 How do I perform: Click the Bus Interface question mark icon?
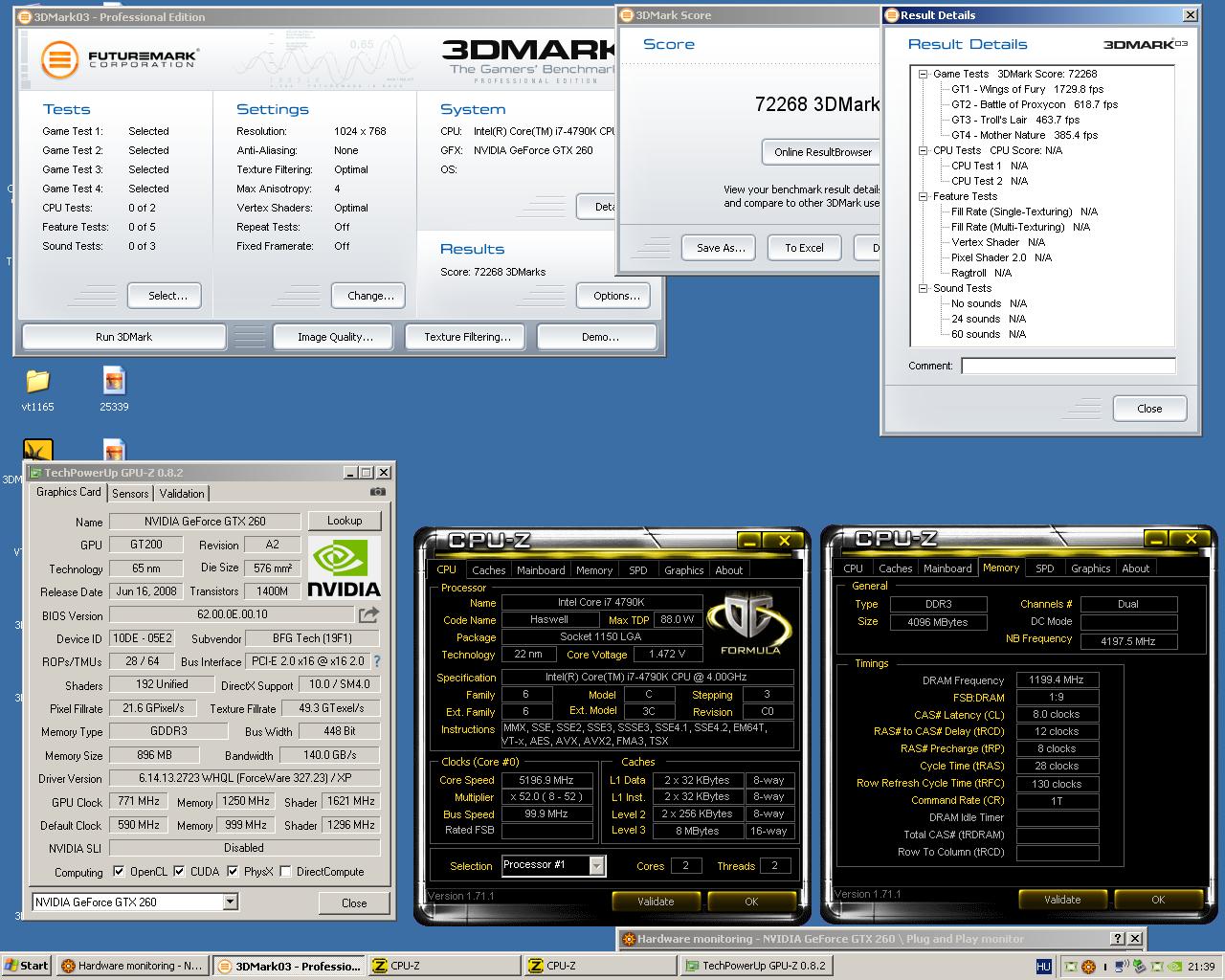[x=376, y=661]
